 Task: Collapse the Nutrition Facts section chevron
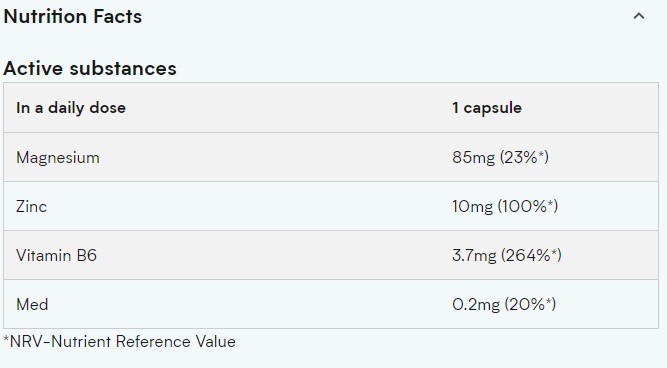point(638,16)
